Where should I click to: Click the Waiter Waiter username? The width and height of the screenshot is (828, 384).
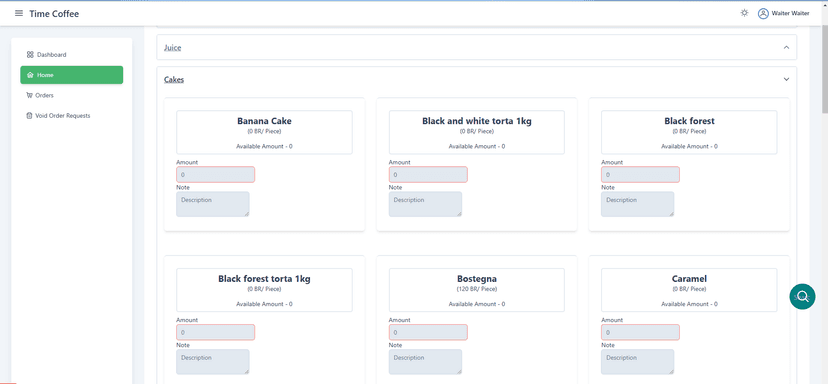point(791,14)
